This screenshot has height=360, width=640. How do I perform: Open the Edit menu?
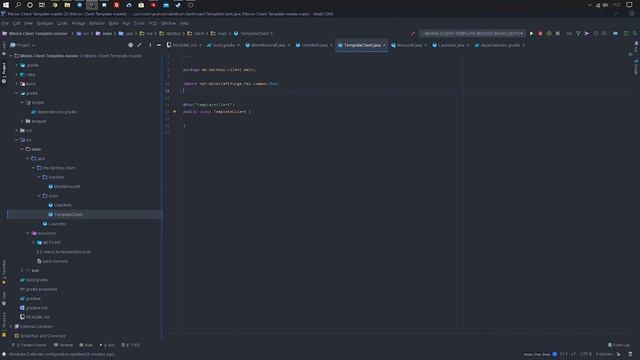tap(16, 23)
